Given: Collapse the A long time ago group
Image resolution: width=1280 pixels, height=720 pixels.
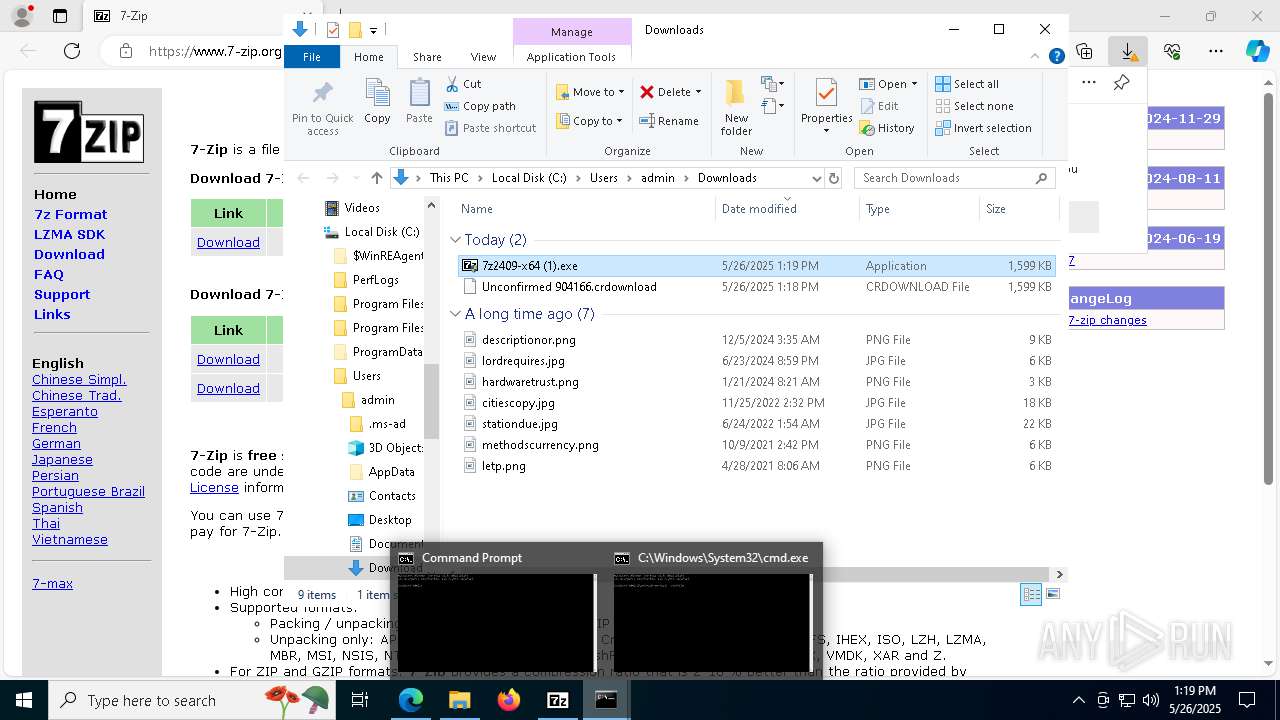Looking at the screenshot, I should tap(456, 314).
